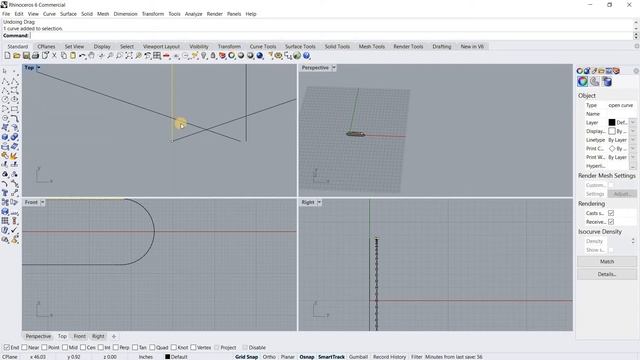Enable the Cen osnap checkbox
Viewport: 640px width, 360px height.
click(83, 347)
